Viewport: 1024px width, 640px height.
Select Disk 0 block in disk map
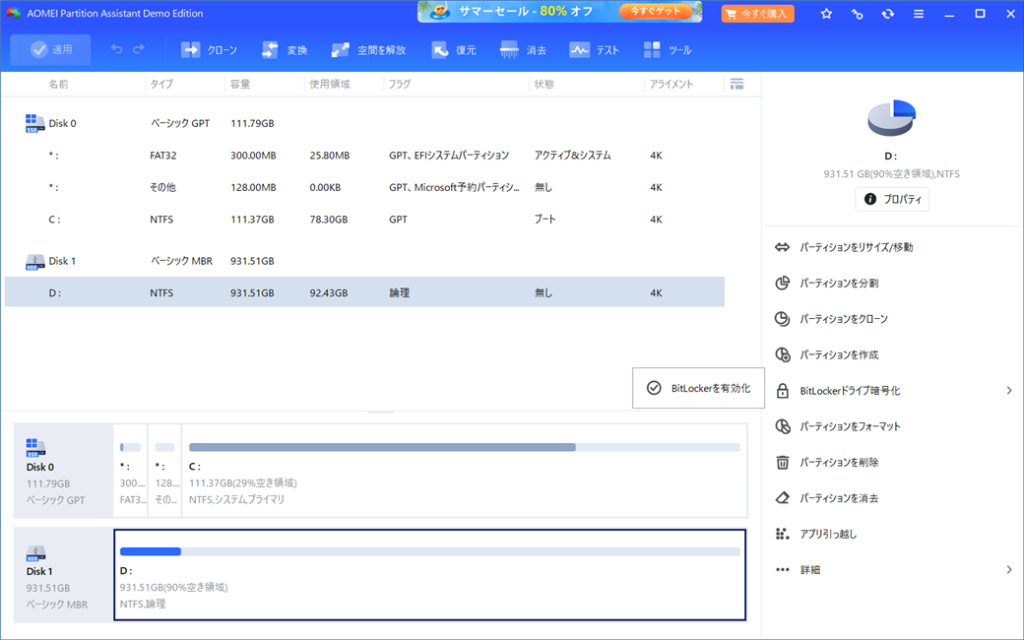coord(63,470)
